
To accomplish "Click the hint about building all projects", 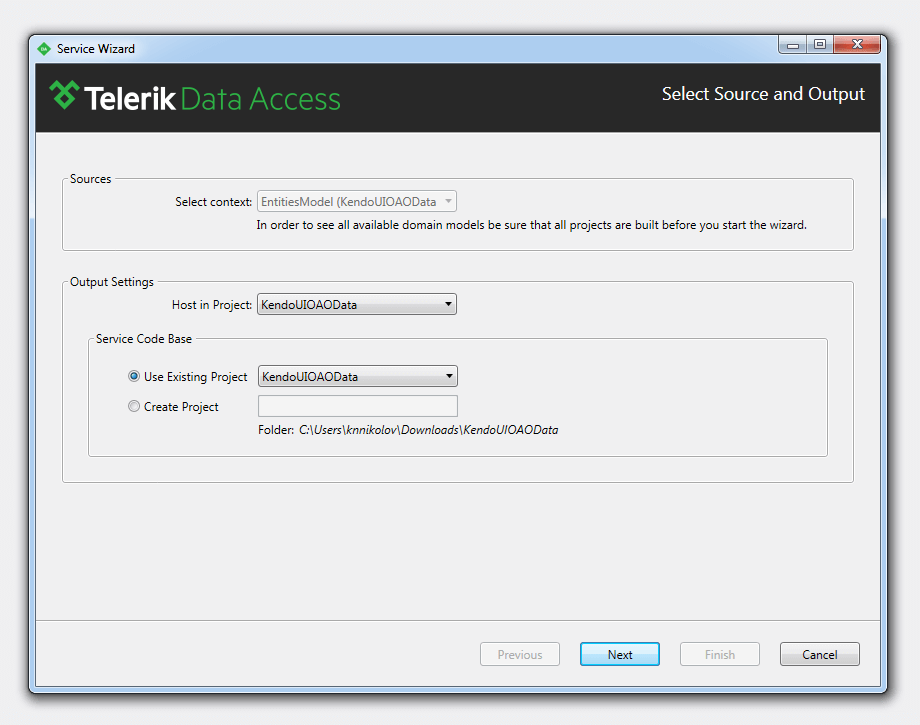I will click(x=532, y=225).
